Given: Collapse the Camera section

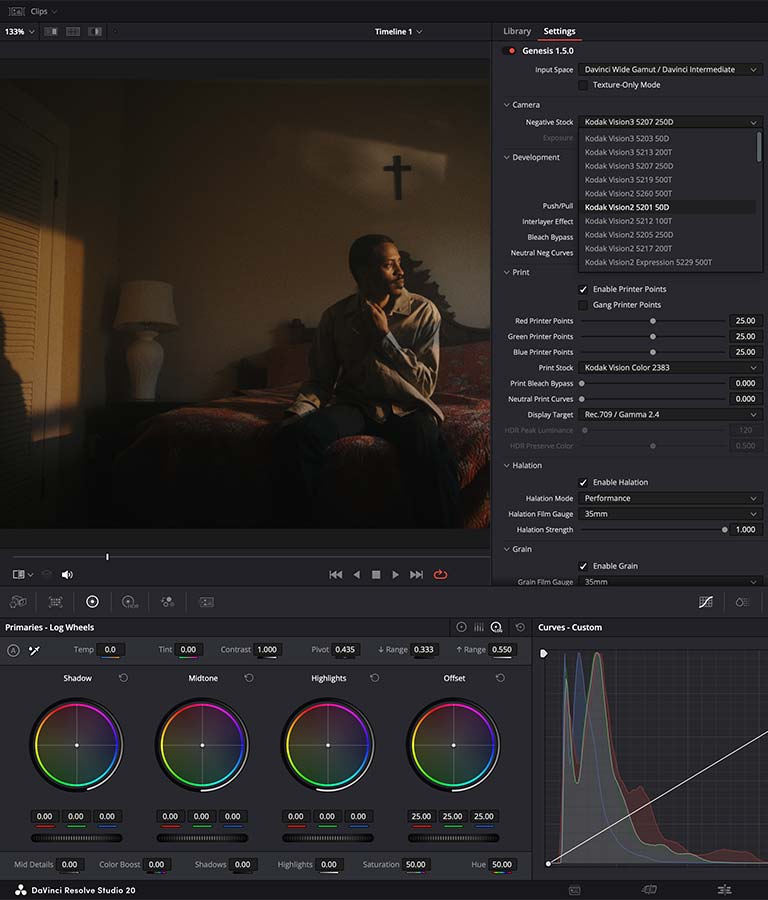Looking at the screenshot, I should pyautogui.click(x=507, y=105).
